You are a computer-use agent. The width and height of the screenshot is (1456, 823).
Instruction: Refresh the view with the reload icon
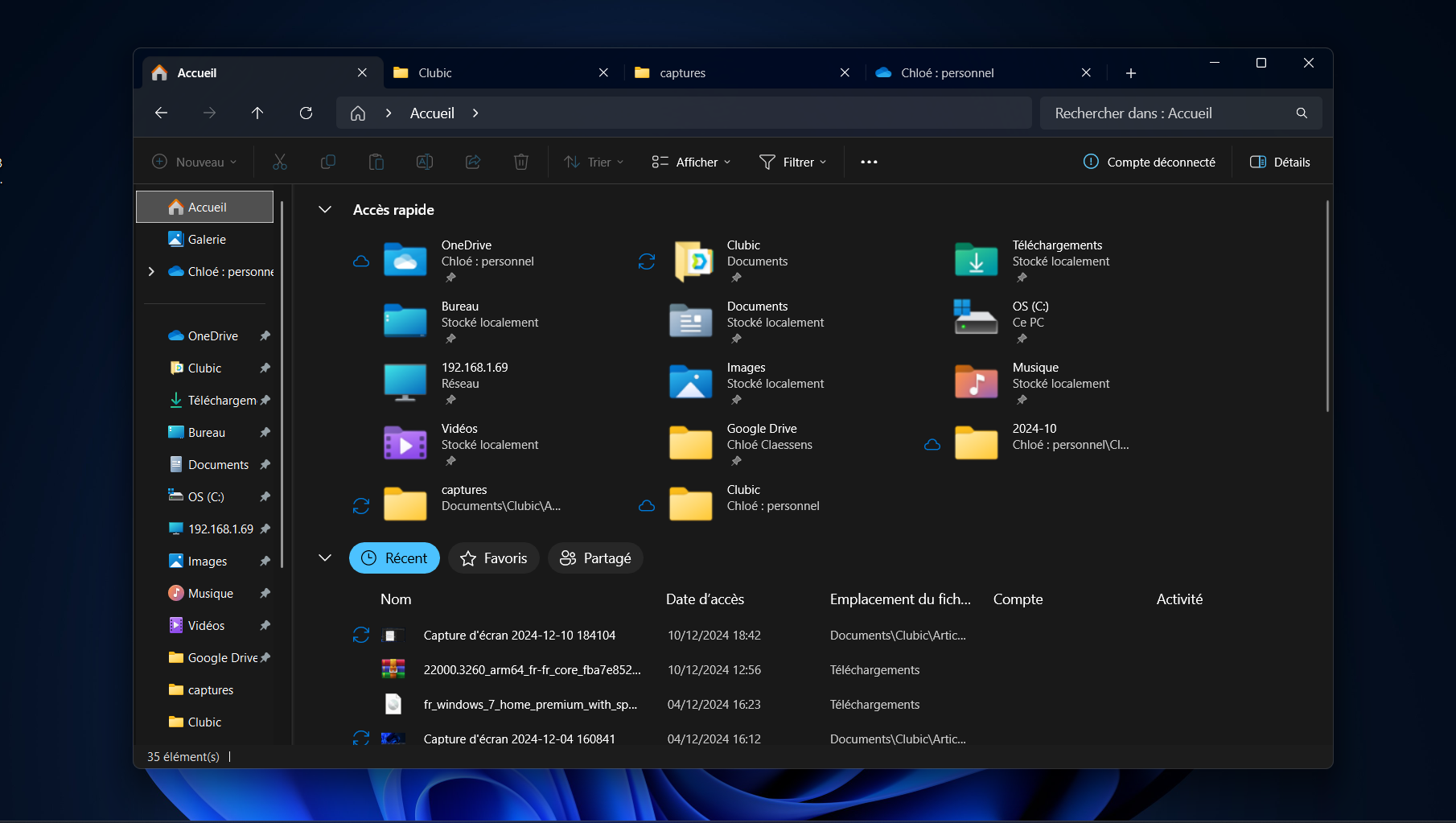point(306,113)
